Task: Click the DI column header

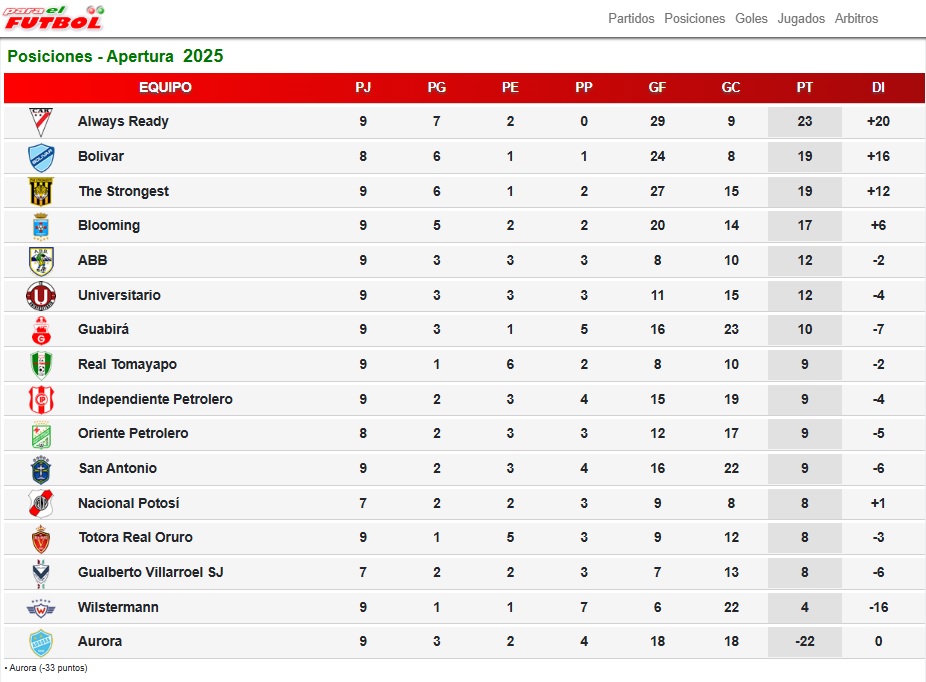Action: click(878, 87)
